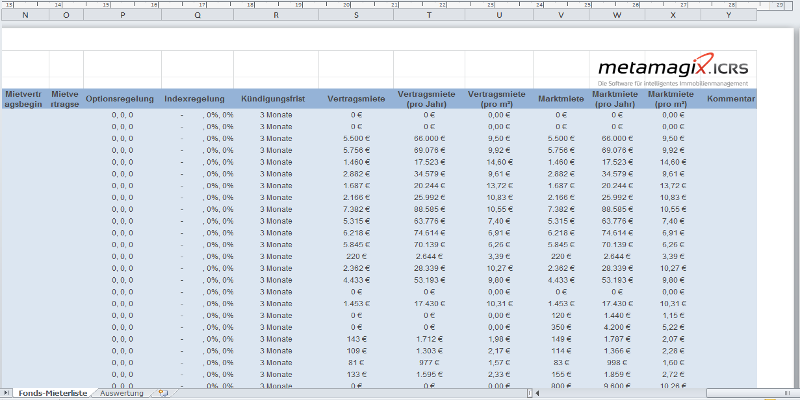The height and width of the screenshot is (400, 800).
Task: Select column O header
Action: point(66,15)
